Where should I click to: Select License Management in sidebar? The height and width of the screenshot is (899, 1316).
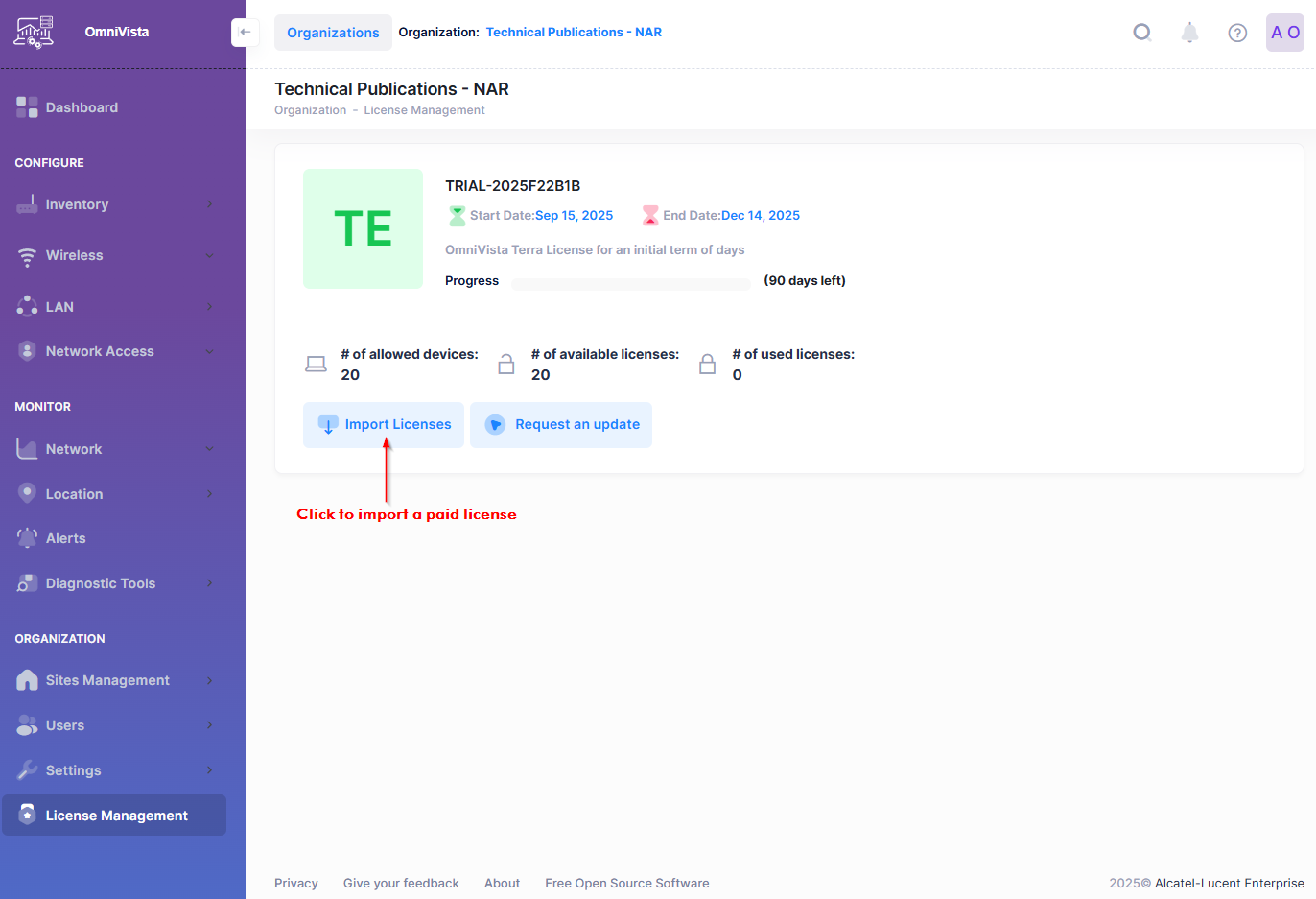pos(115,816)
